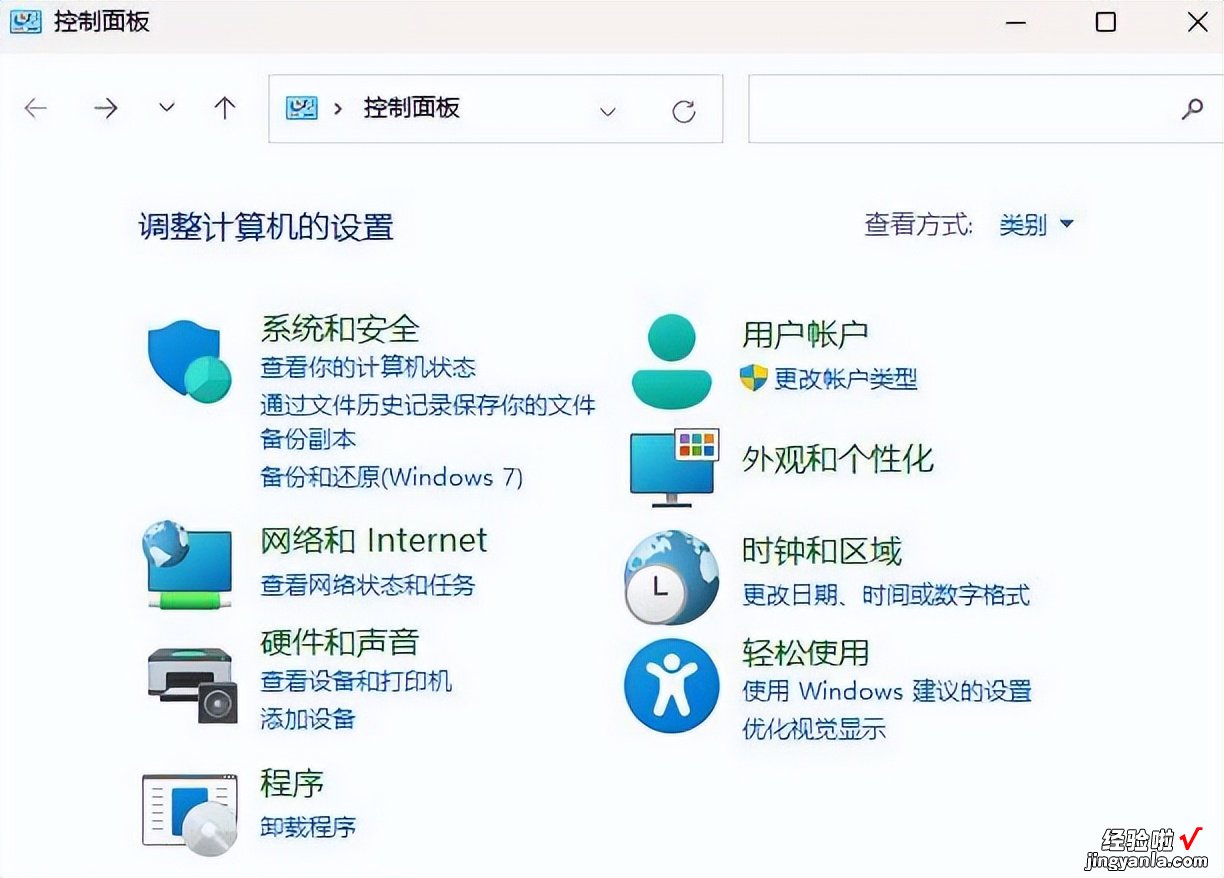
Task: Refresh the Control Panel view
Action: tap(684, 110)
